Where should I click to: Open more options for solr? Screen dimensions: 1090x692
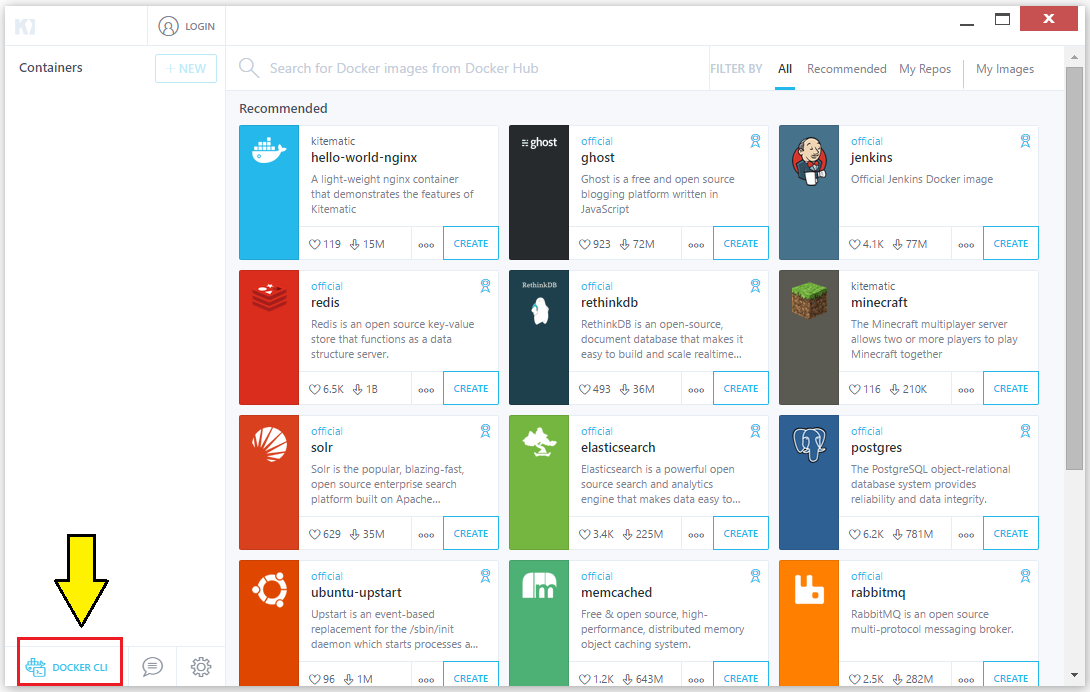click(x=426, y=535)
